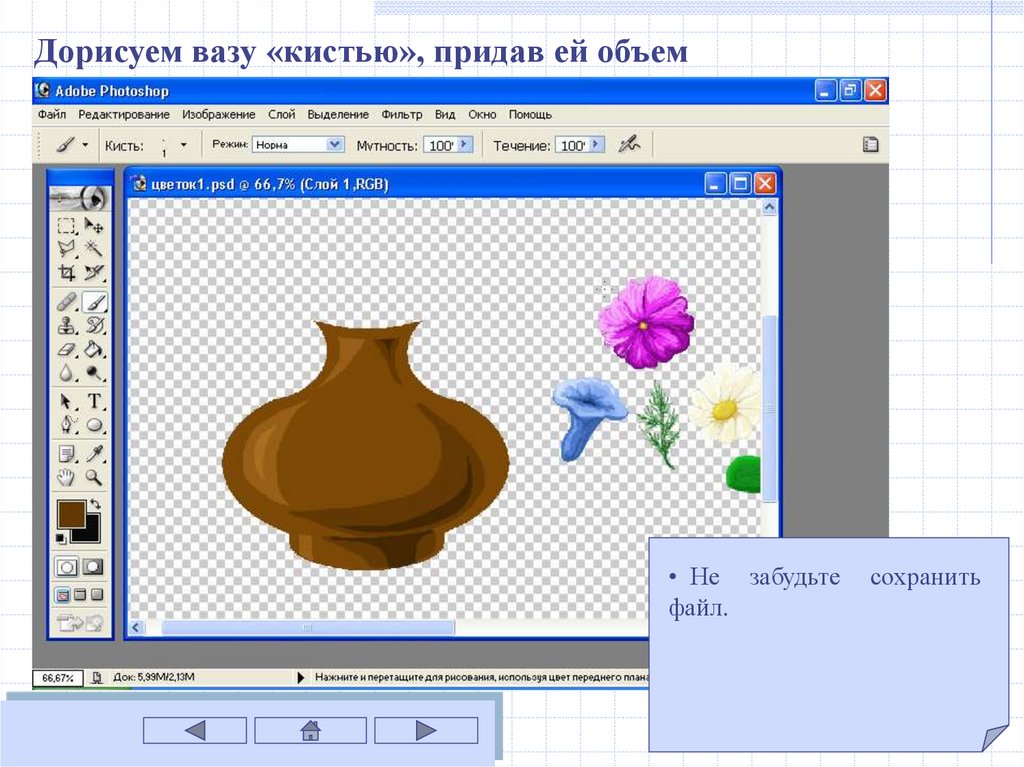This screenshot has width=1024, height=767.
Task: Go to the previous slide arrow
Action: (x=195, y=730)
